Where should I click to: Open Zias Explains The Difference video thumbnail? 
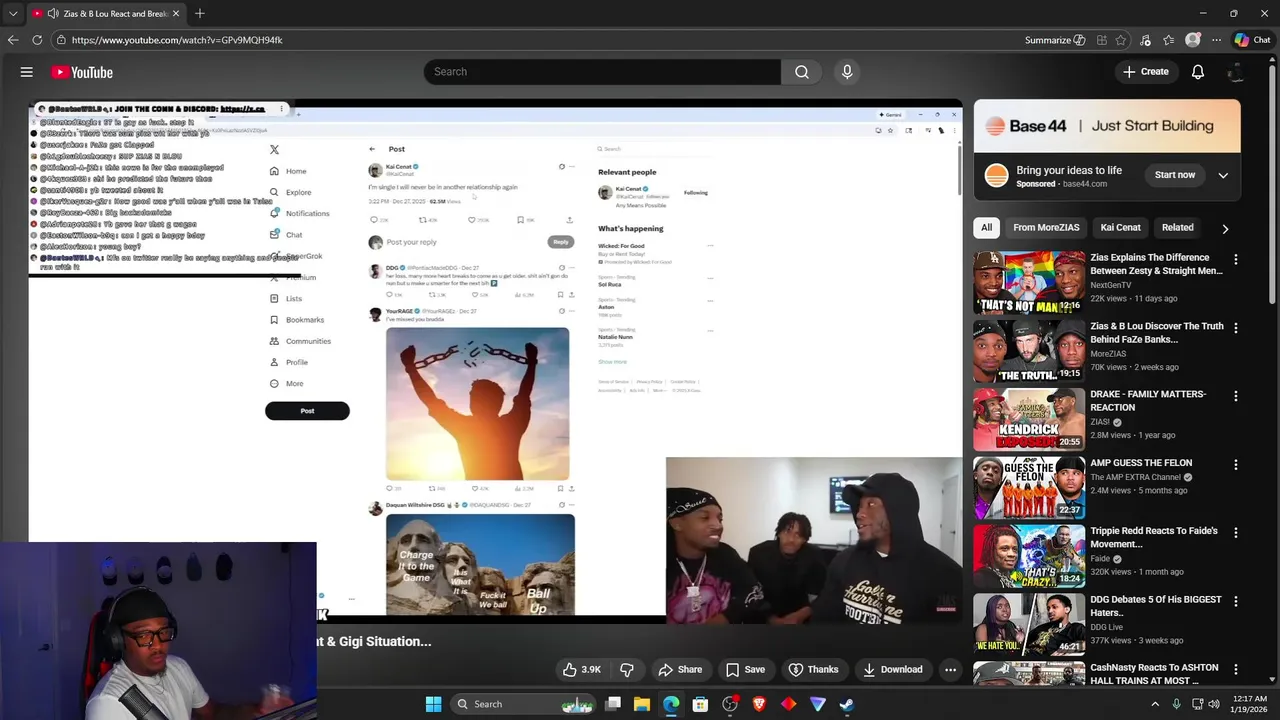tap(1029, 282)
